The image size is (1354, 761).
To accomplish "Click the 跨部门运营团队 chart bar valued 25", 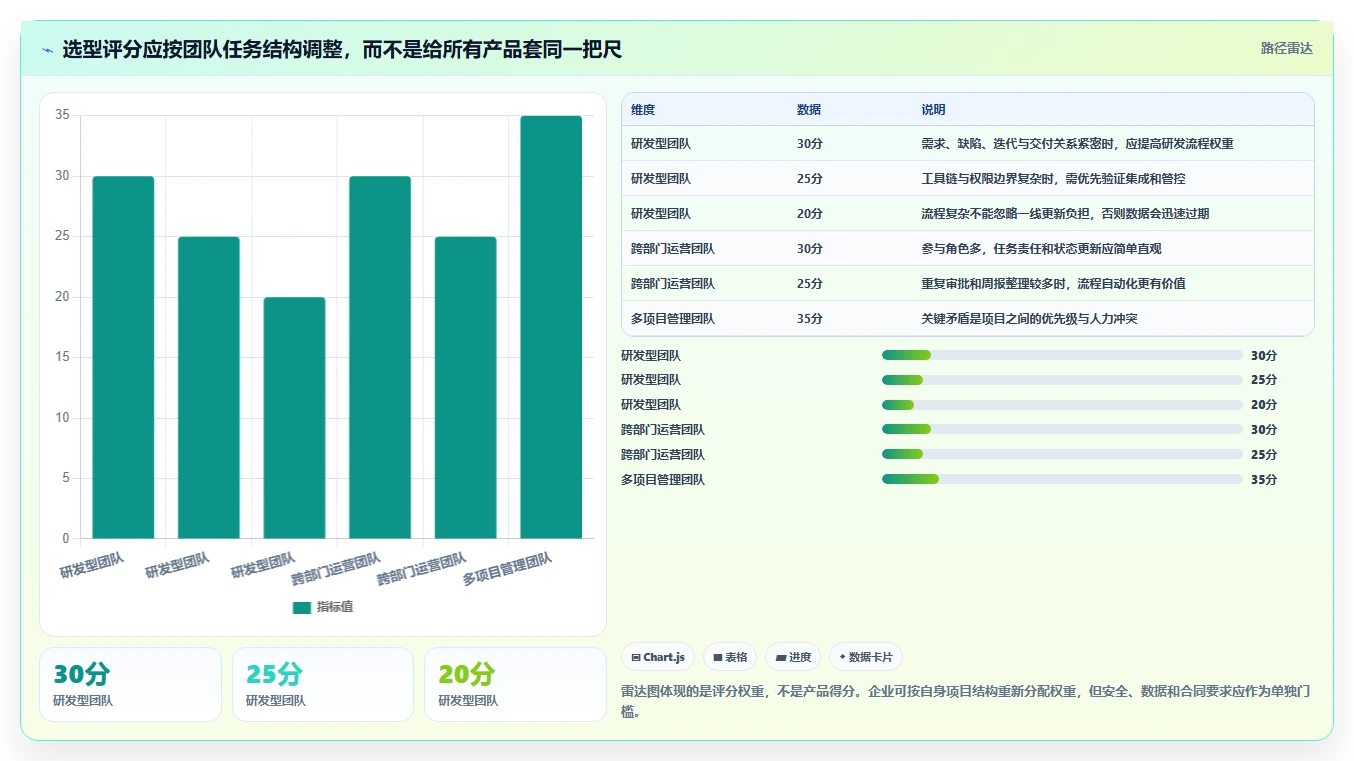I will (465, 388).
